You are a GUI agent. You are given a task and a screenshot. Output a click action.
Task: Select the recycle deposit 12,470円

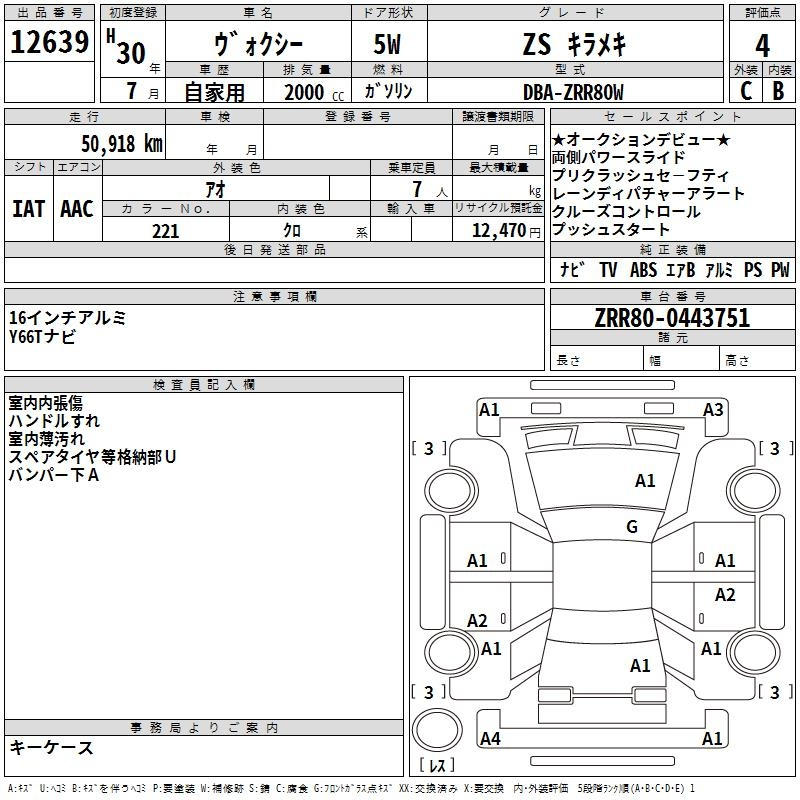[506, 231]
